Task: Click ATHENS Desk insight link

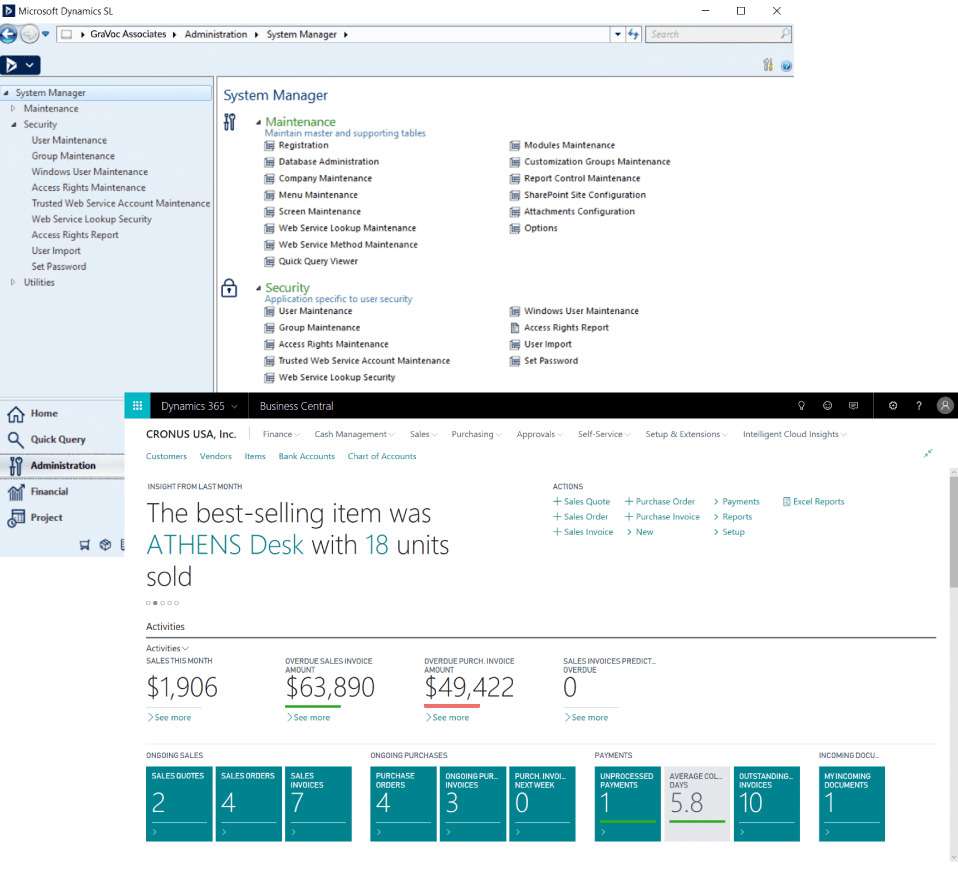Action: click(x=225, y=545)
